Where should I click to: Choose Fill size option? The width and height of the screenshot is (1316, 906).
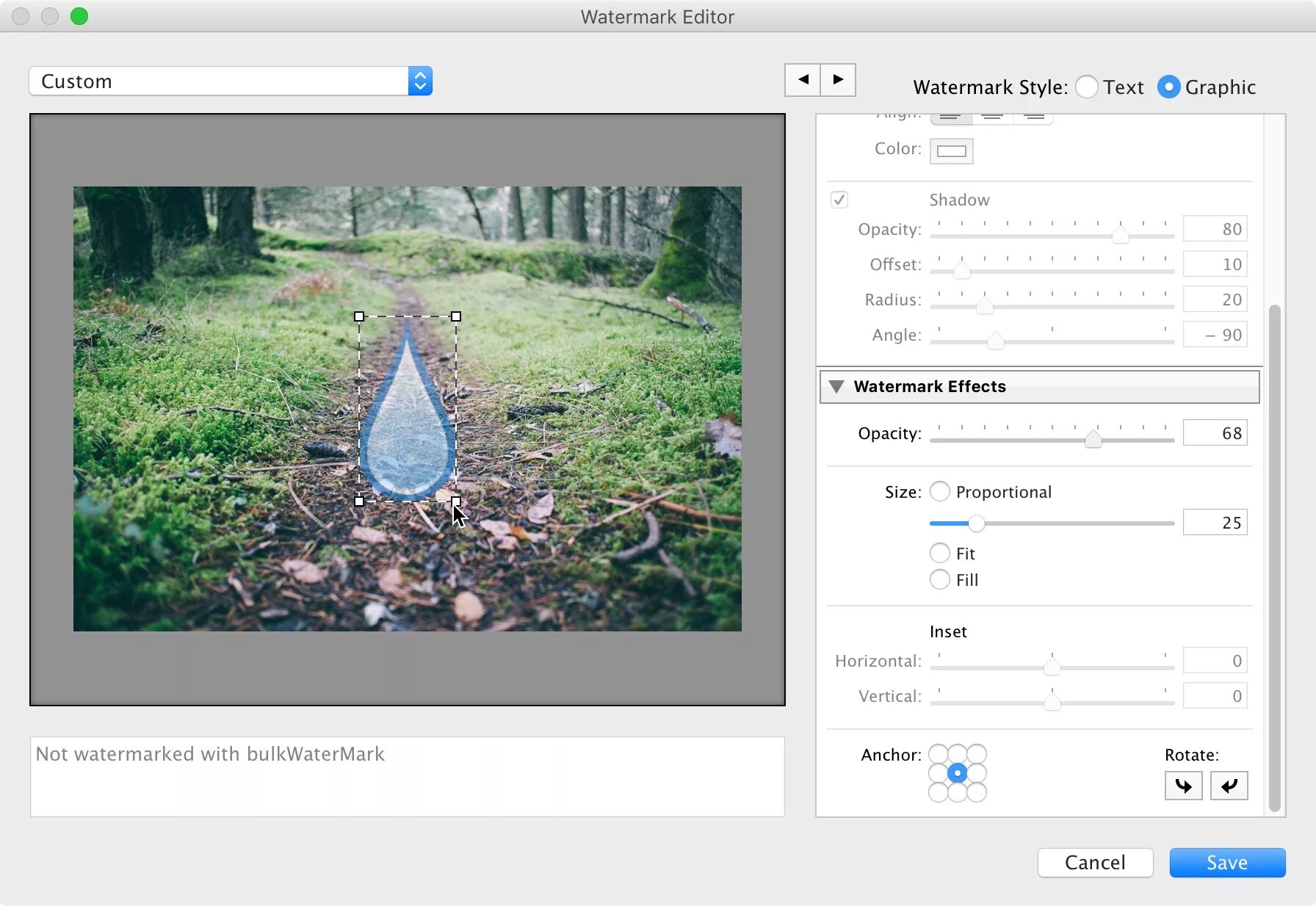point(940,579)
